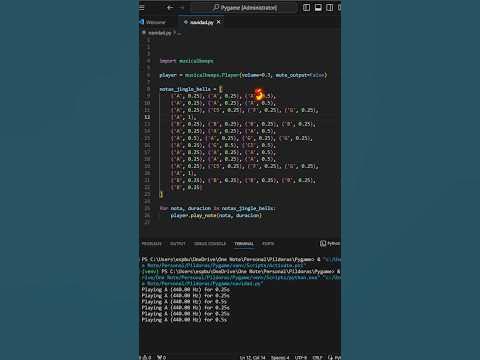The image size is (480, 360).
Task: Open the PROBLEMS panel tab
Action: (x=152, y=244)
